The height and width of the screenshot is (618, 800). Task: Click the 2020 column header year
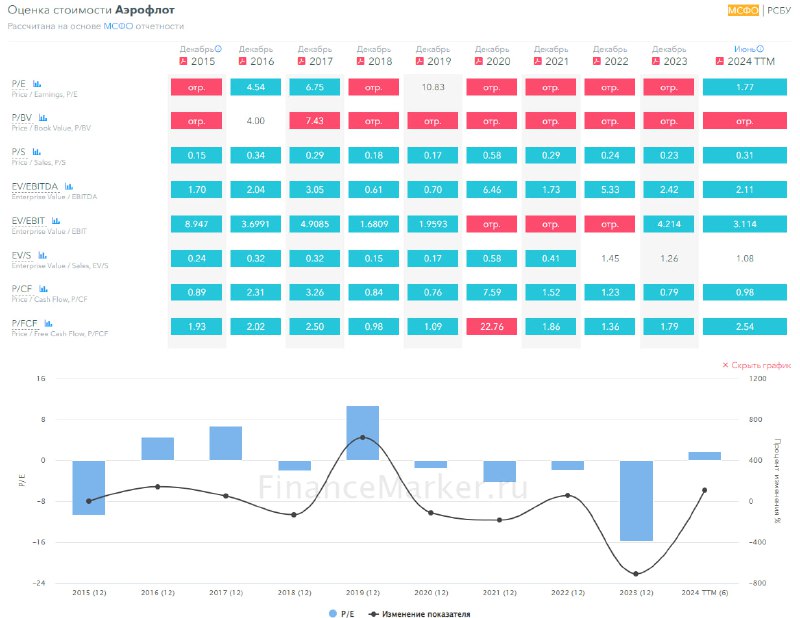pyautogui.click(x=498, y=61)
